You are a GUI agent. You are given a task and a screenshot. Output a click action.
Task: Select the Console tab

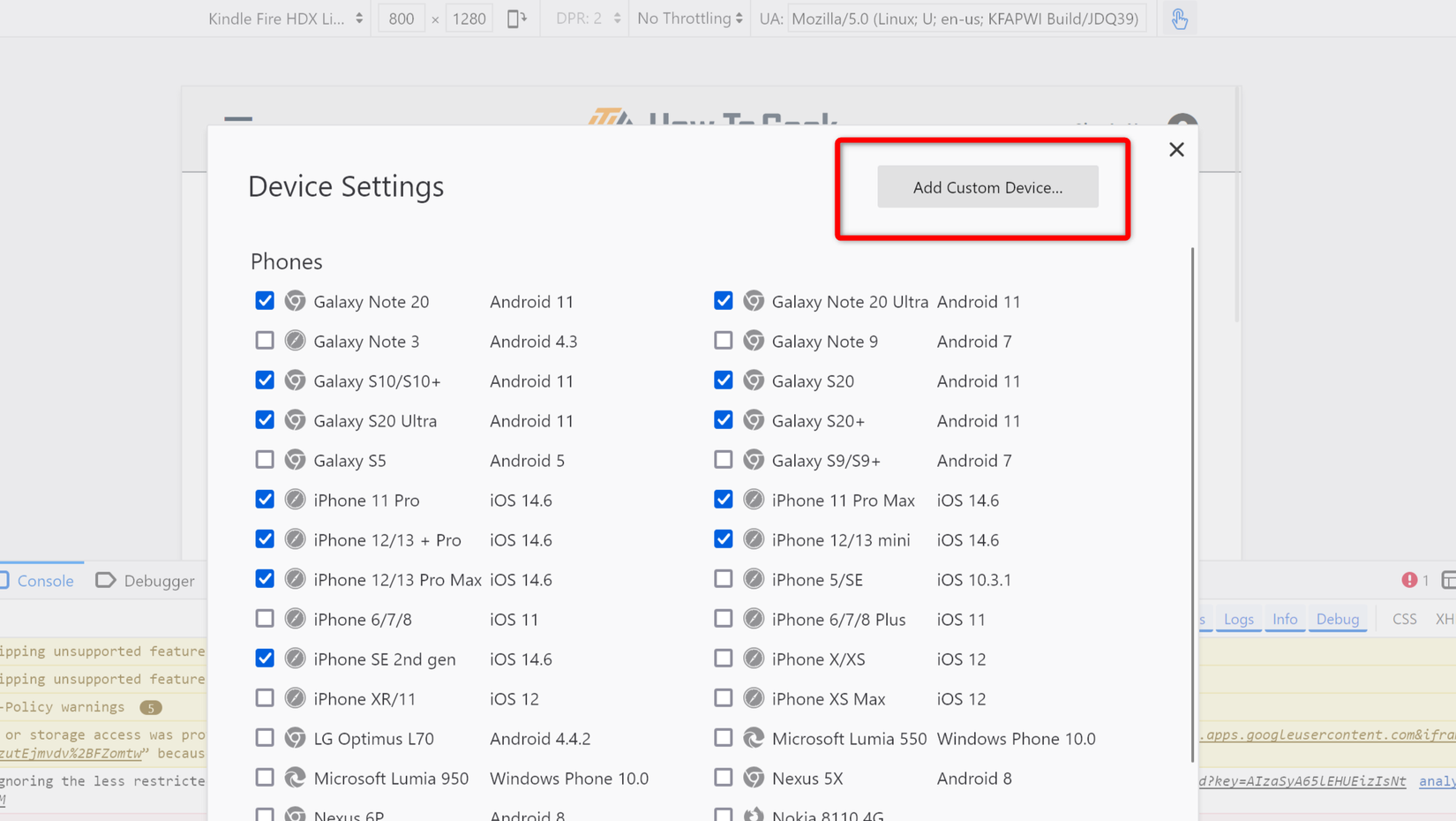pos(48,580)
